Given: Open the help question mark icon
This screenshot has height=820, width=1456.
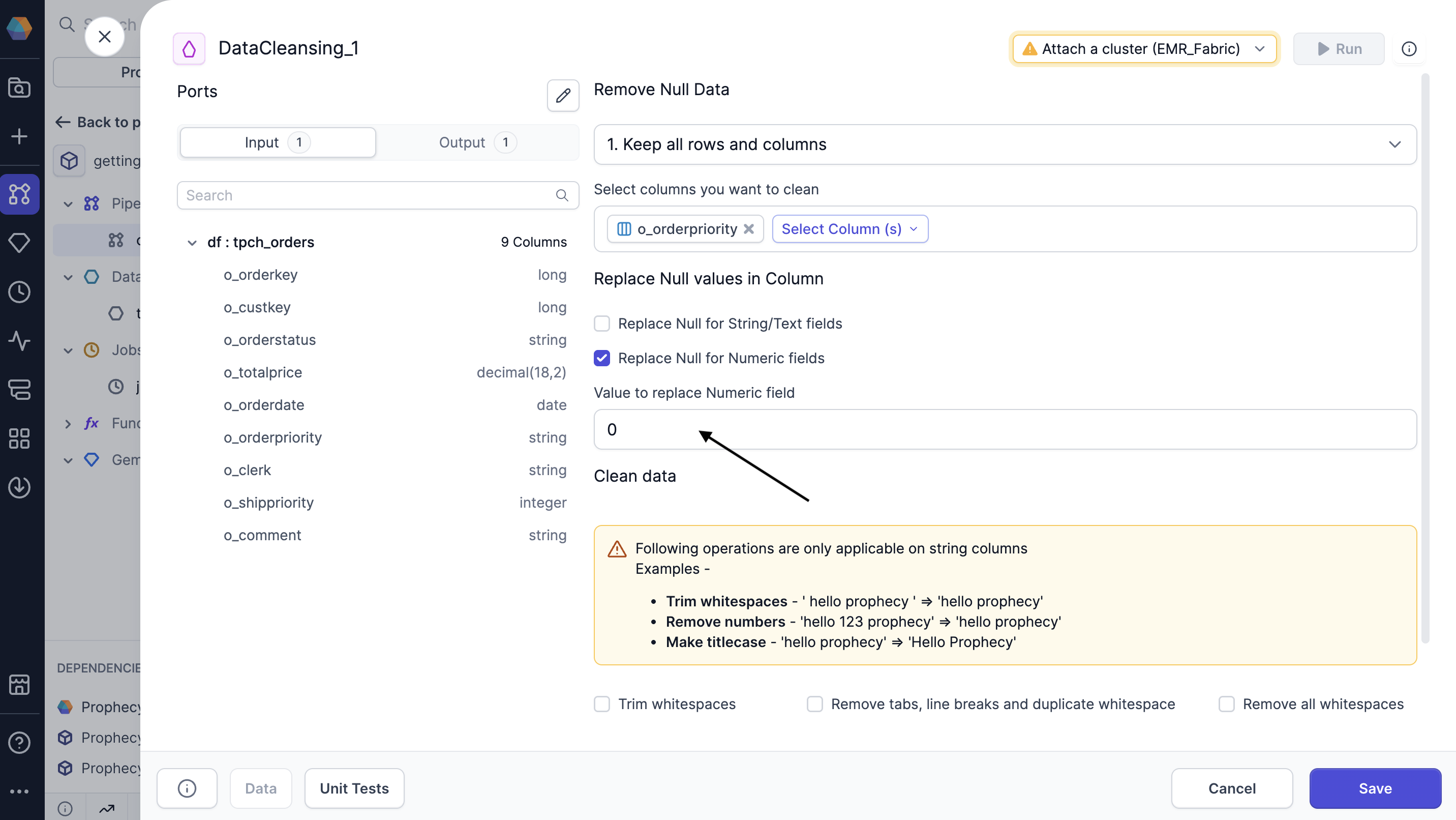Looking at the screenshot, I should coord(20,743).
